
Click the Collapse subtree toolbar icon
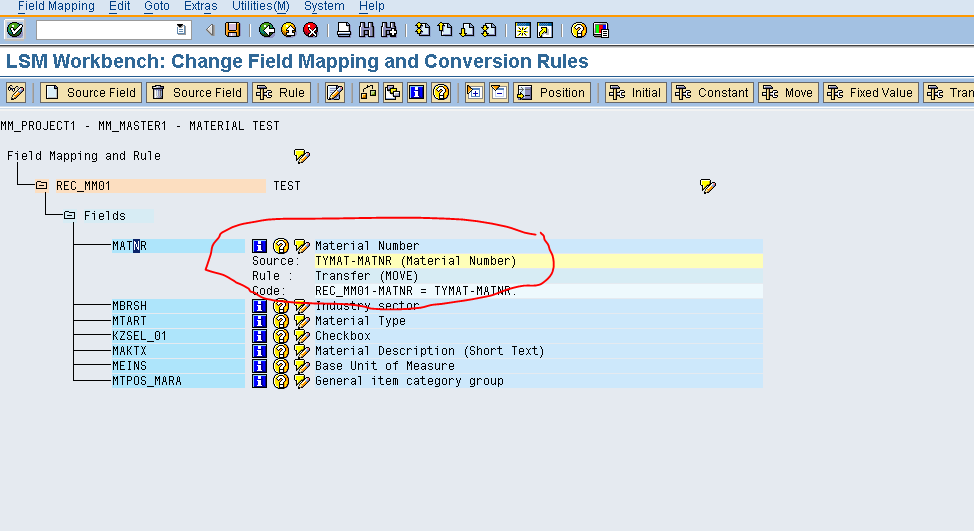(499, 93)
